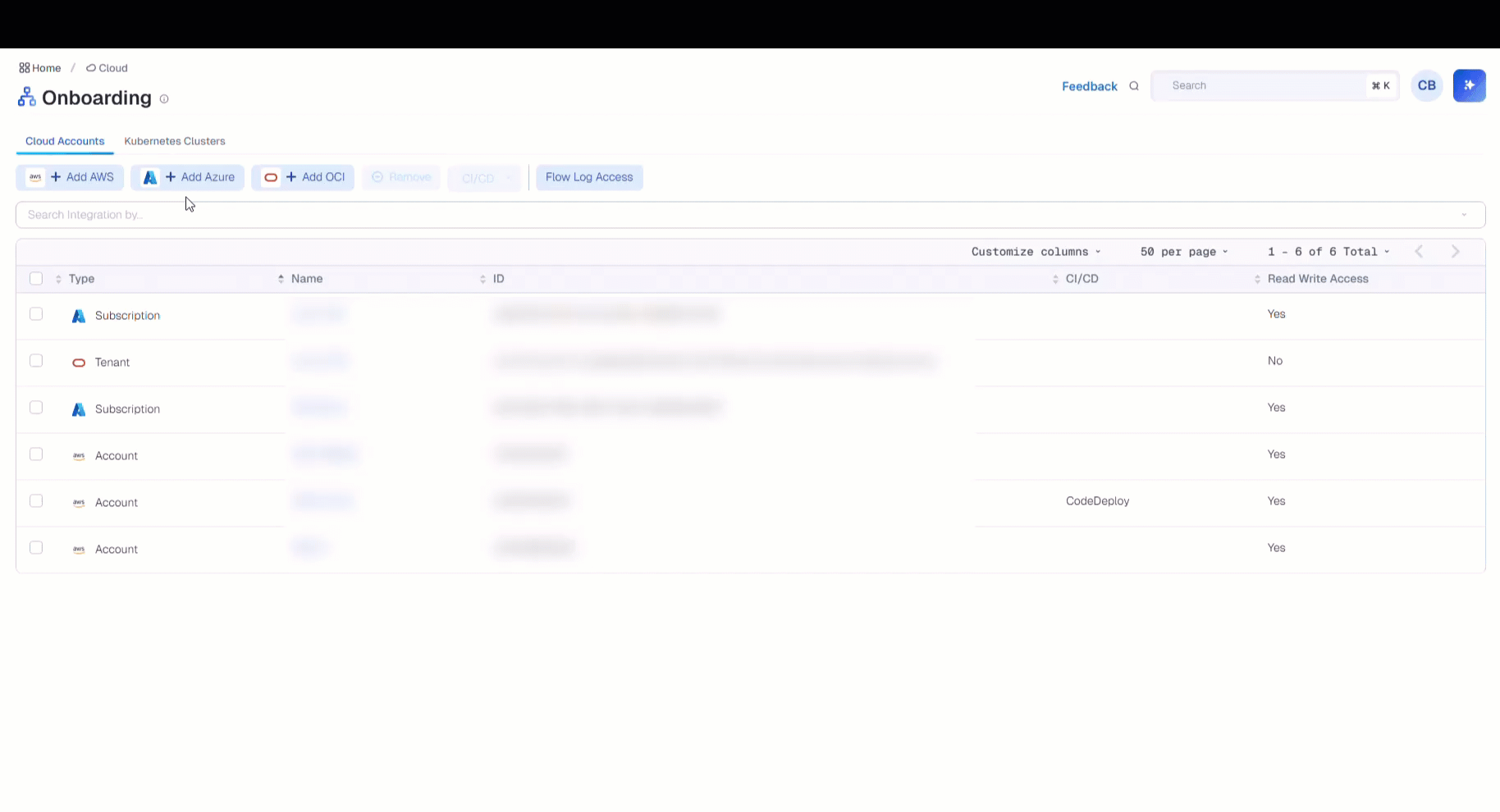Check the Tenant row checkbox
The width and height of the screenshot is (1500, 812).
click(x=36, y=361)
